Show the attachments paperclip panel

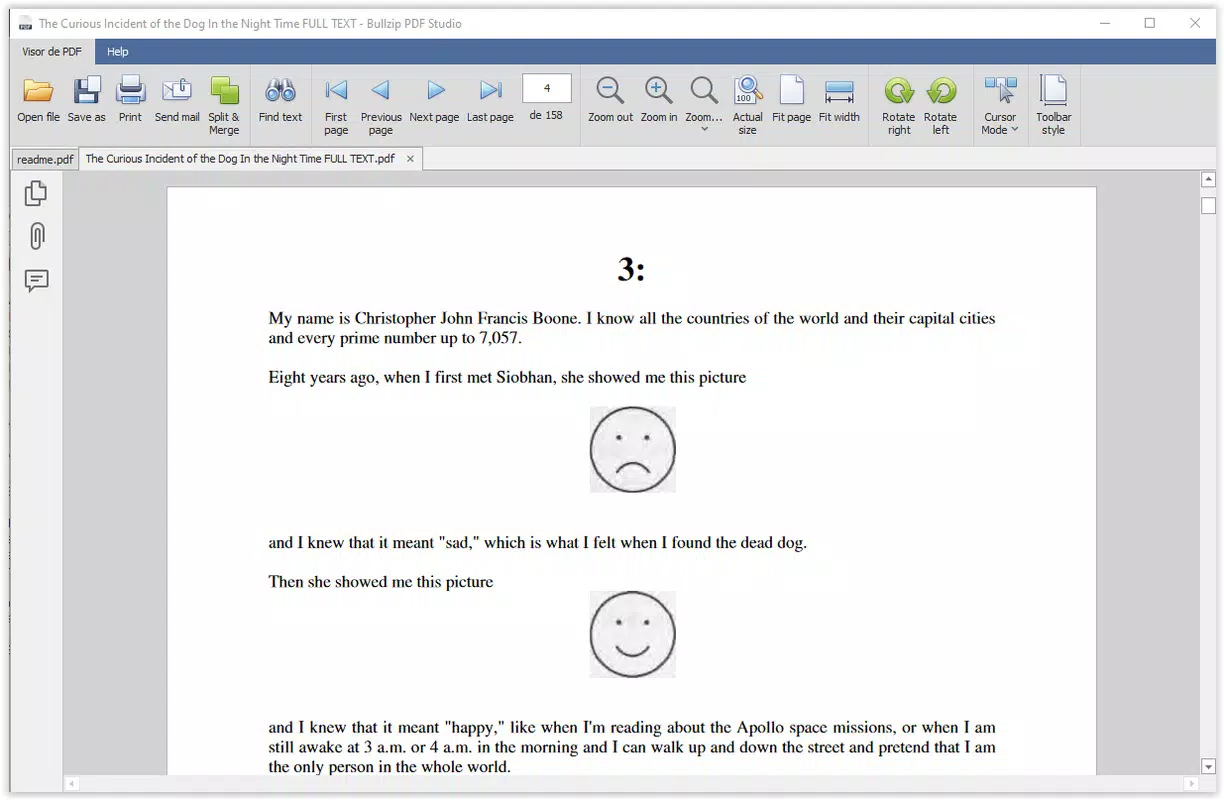coord(36,237)
